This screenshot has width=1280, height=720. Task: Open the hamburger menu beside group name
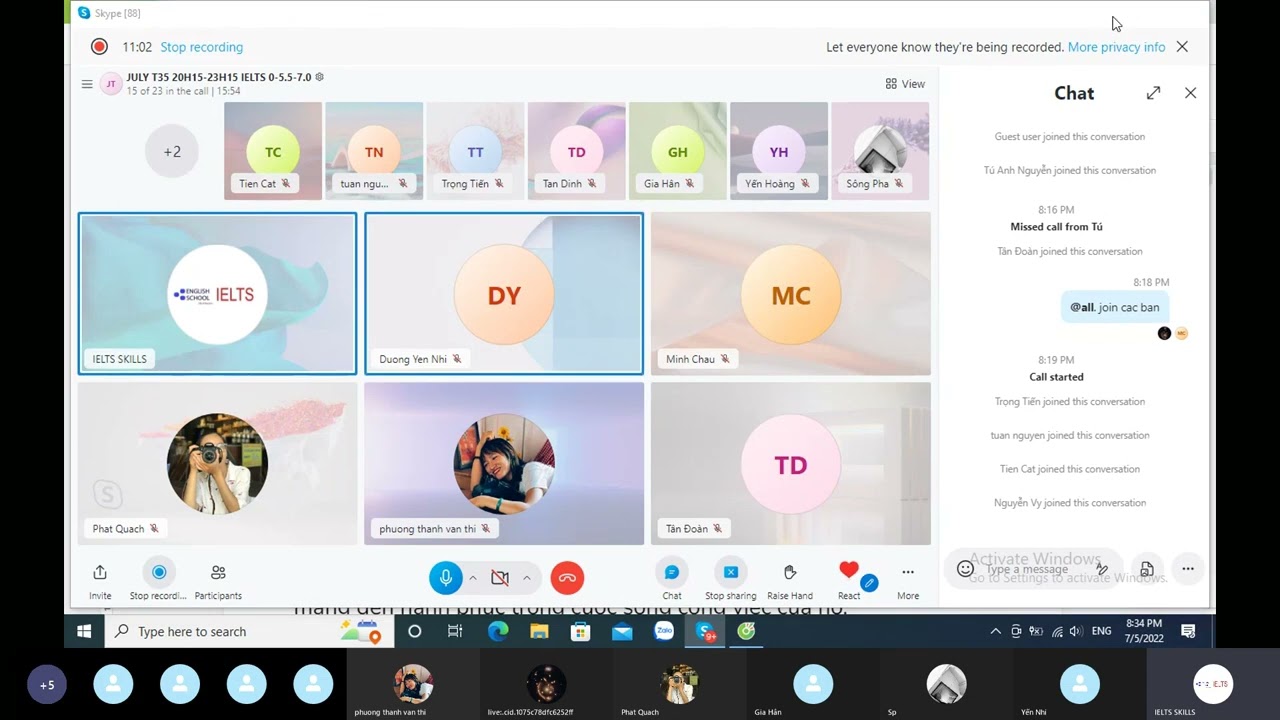pos(87,84)
